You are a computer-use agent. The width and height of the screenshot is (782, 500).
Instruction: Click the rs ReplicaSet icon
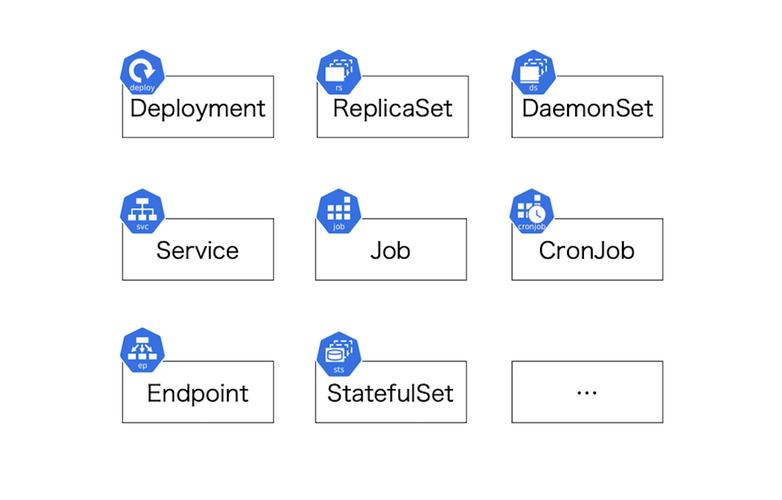[339, 72]
